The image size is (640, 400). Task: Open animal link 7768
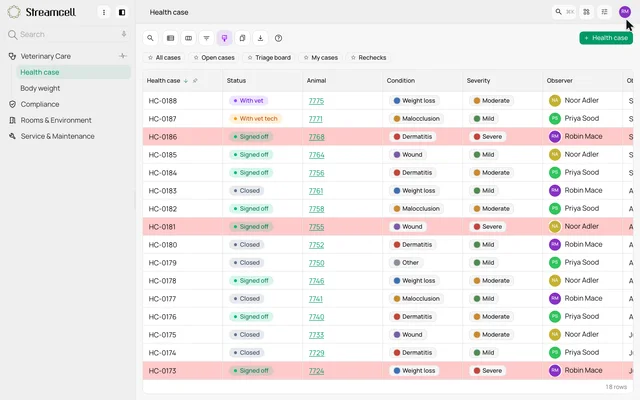(x=316, y=137)
